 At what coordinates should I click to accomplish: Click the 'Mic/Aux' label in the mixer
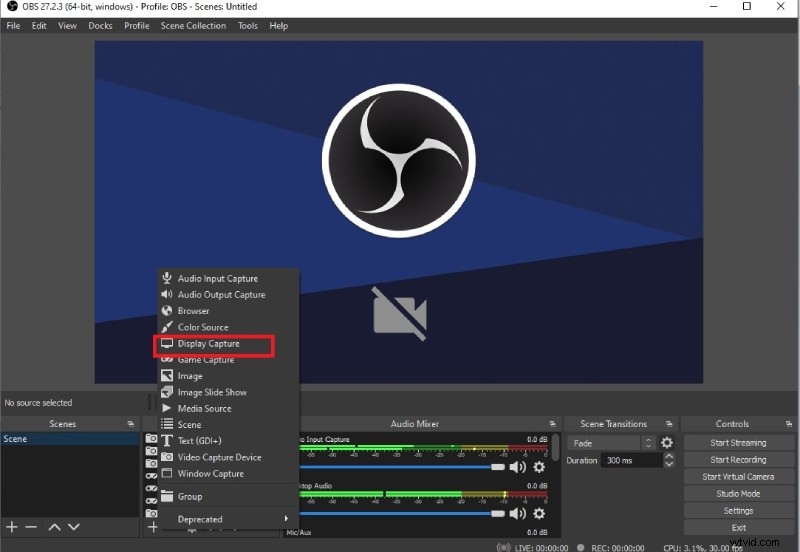[299, 532]
